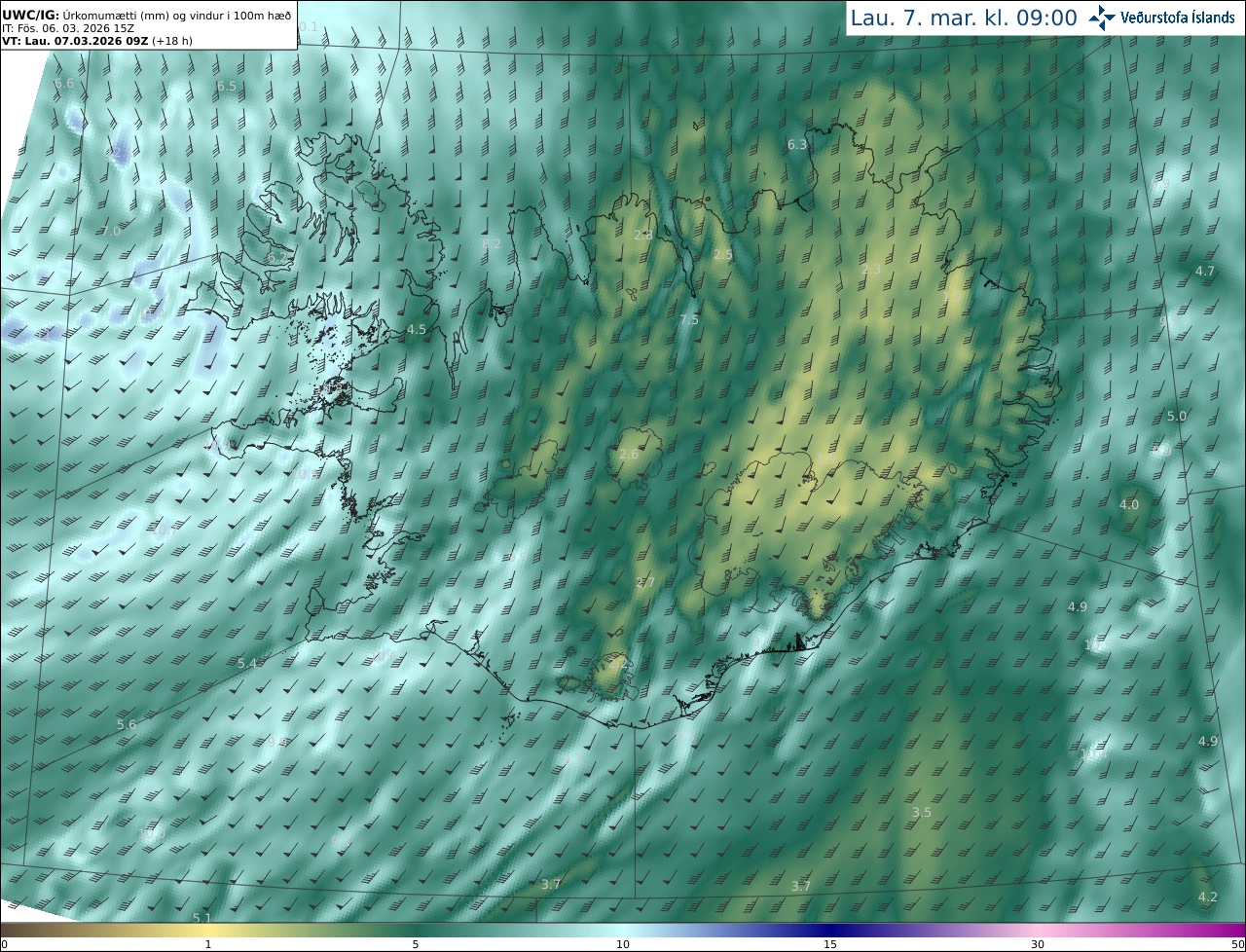Click the 4.2 value on the map
1246x952 pixels.
click(x=1208, y=897)
